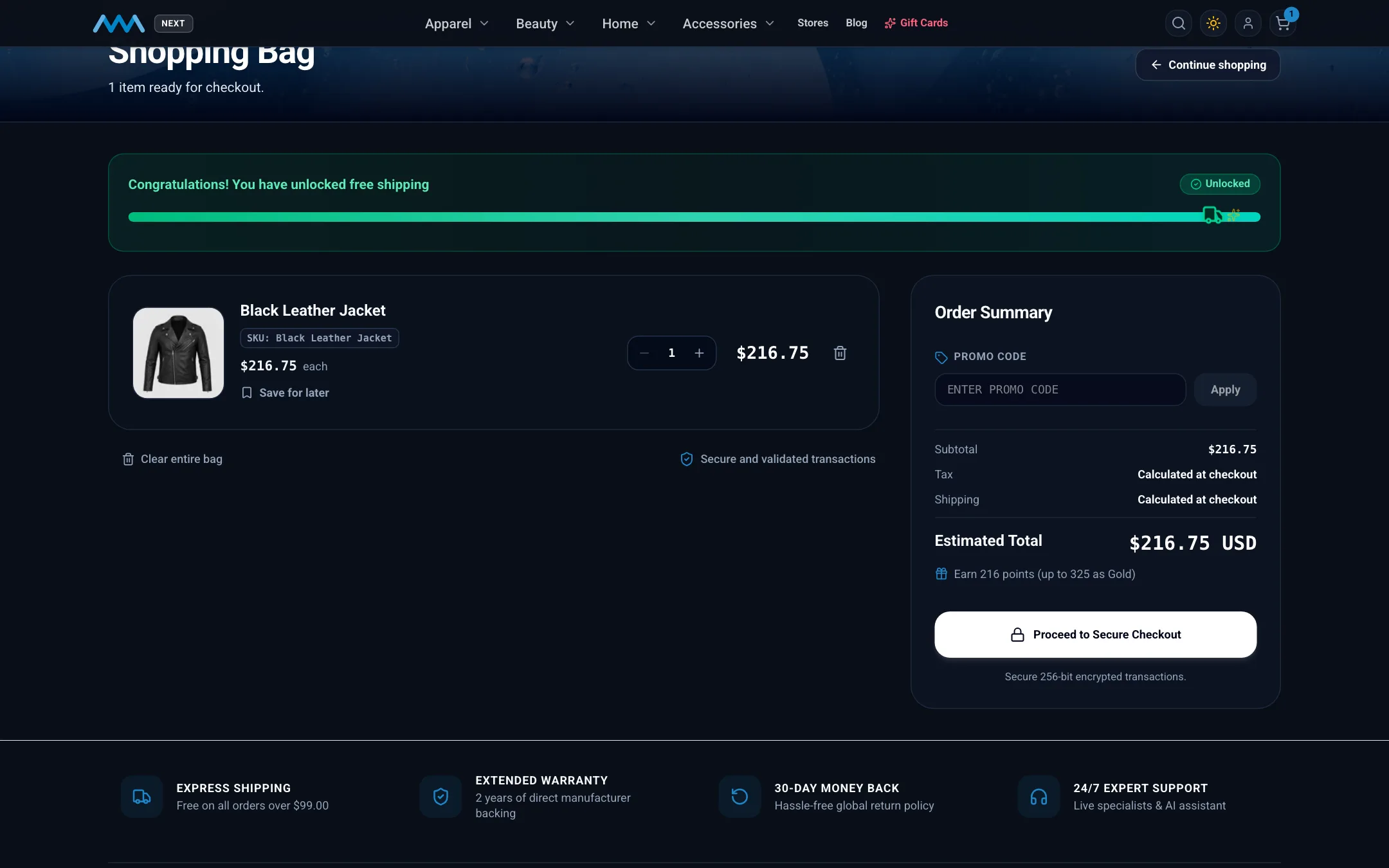Viewport: 1389px width, 868px height.
Task: Click the Estimated Total $216.75 USD amount
Action: [1192, 543]
